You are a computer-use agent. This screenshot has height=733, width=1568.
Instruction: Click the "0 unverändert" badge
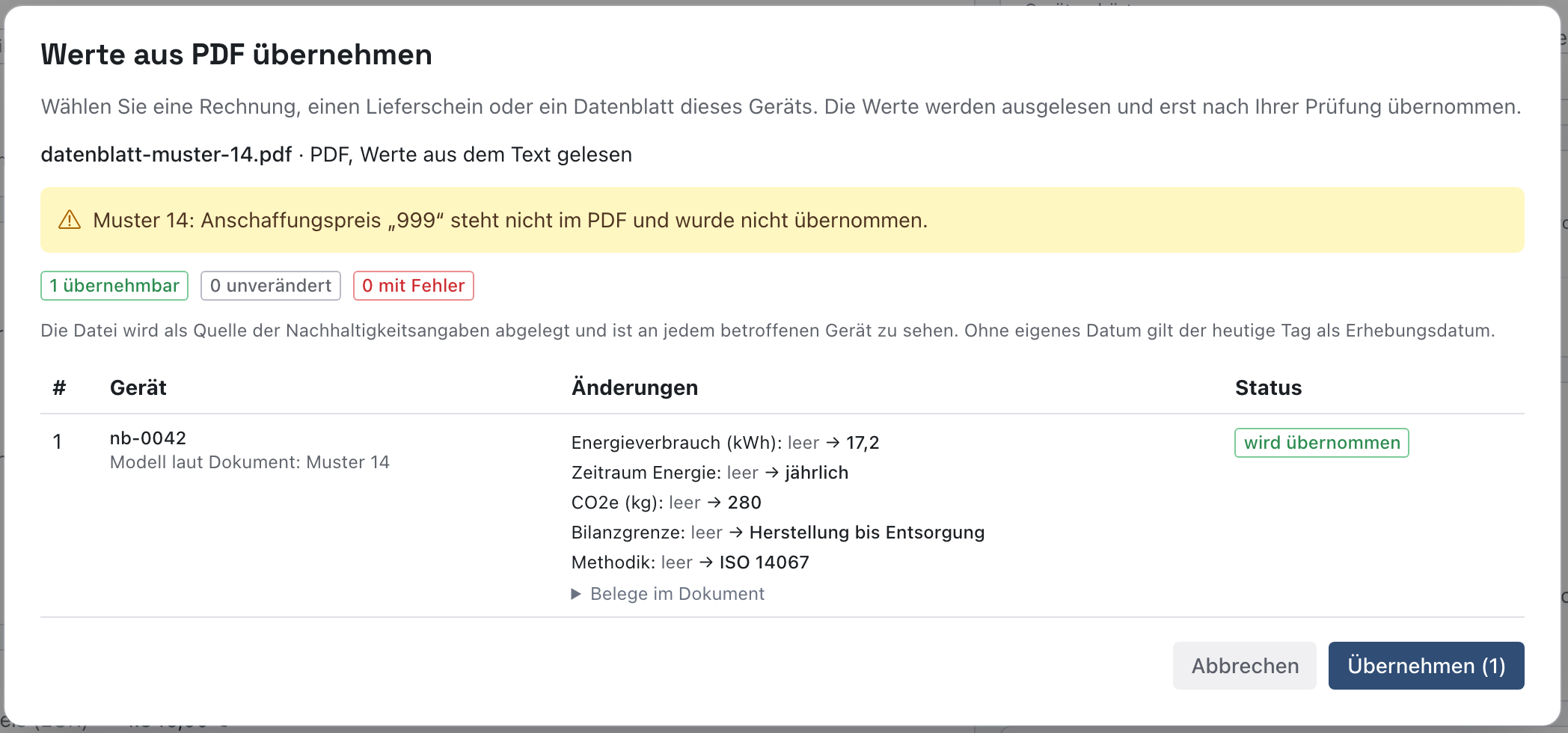(271, 286)
